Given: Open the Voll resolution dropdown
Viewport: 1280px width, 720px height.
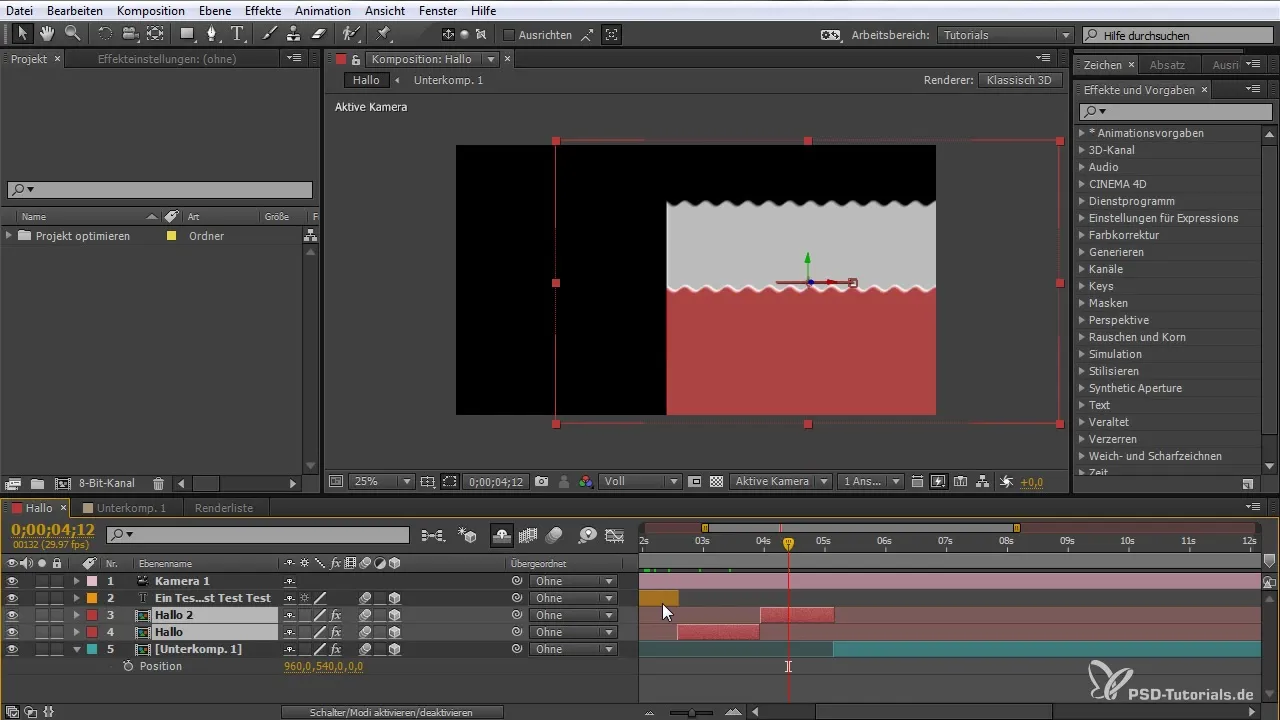Looking at the screenshot, I should [641, 481].
